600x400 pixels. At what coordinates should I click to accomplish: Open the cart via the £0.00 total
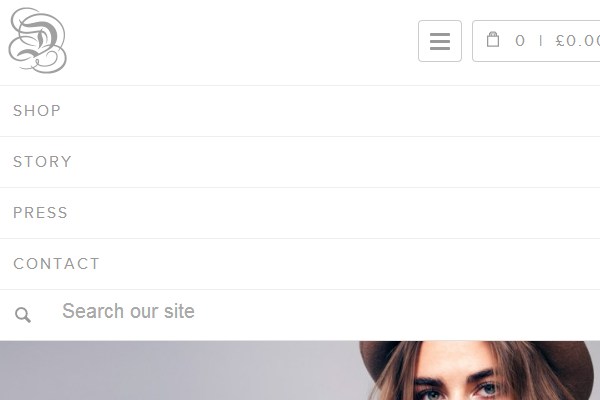[578, 41]
